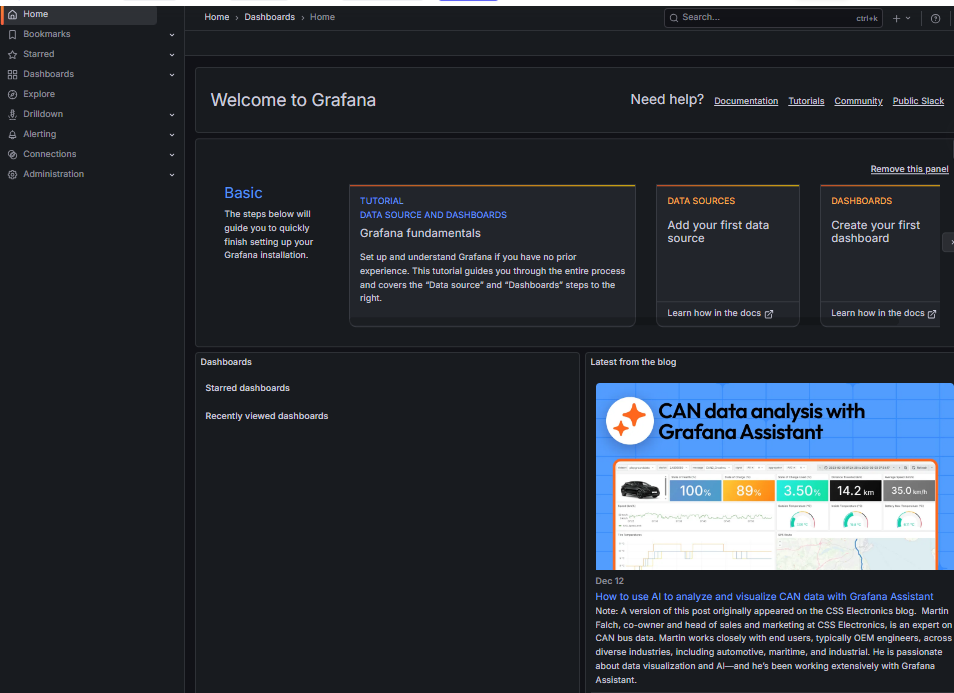Open the Community help link
This screenshot has height=693, width=954.
click(858, 101)
